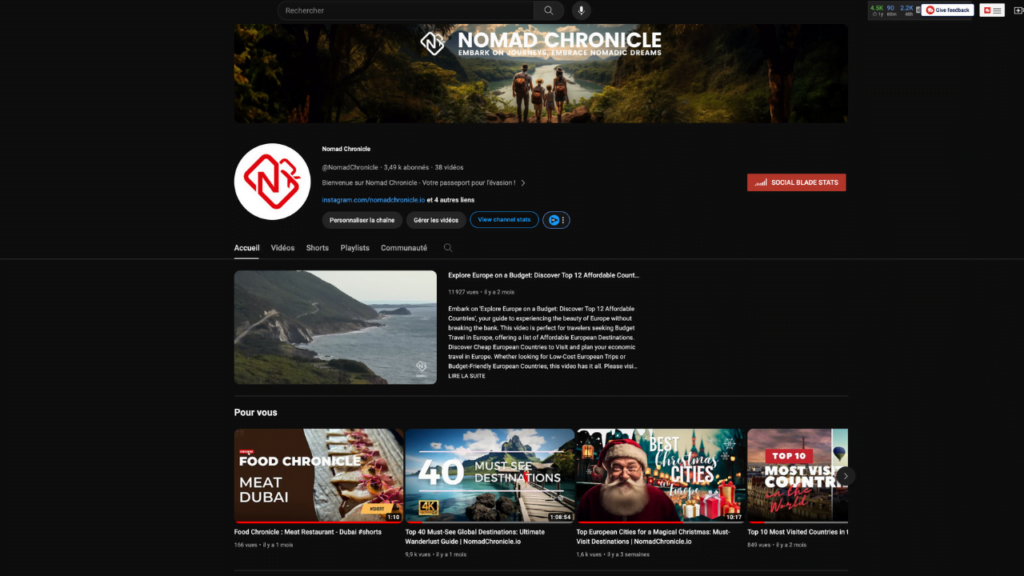Viewport: 1024px width, 576px height.
Task: Click the 4.5K stats widget in the top bar
Action: (x=876, y=10)
